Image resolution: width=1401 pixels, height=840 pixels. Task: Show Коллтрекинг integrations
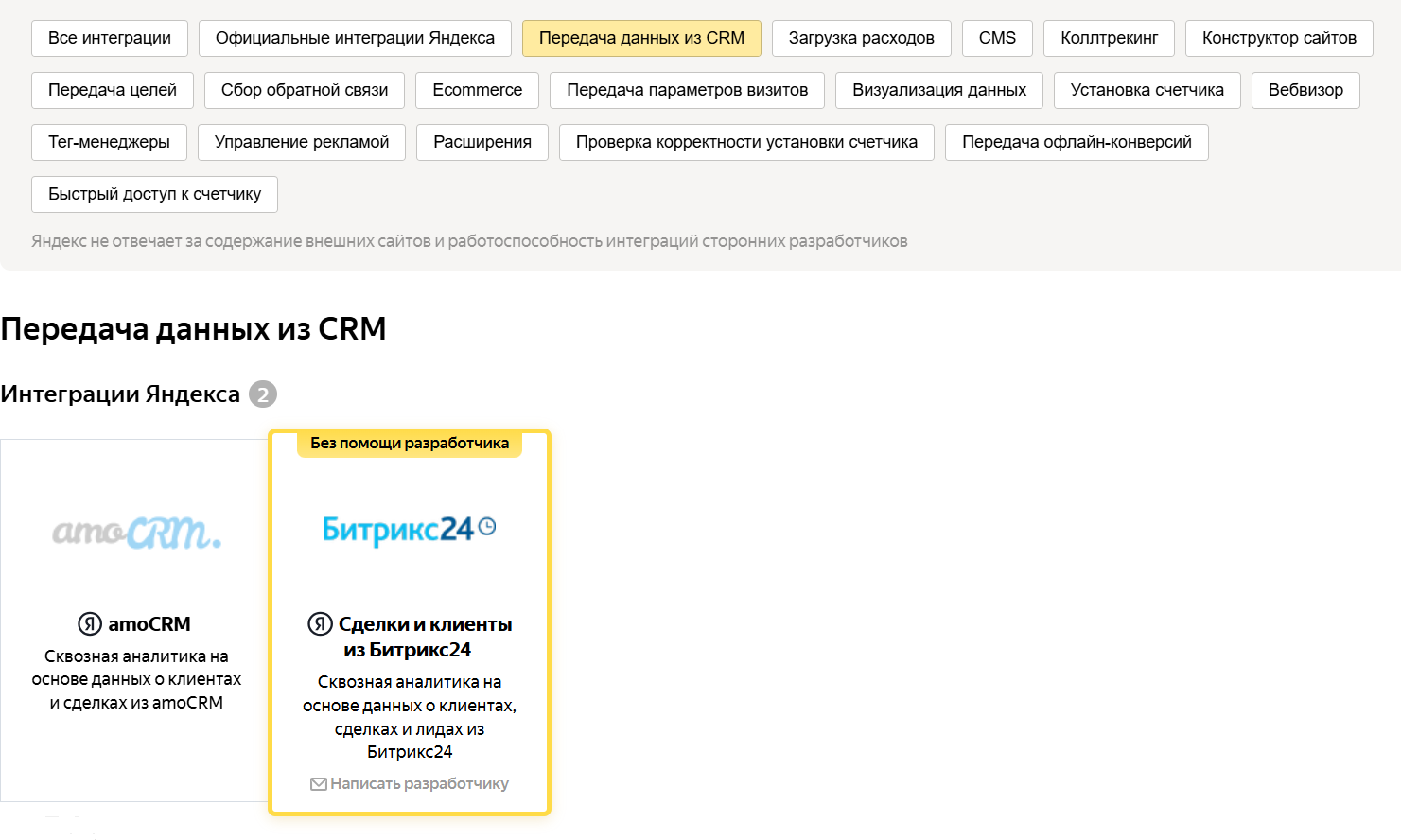pos(1109,38)
